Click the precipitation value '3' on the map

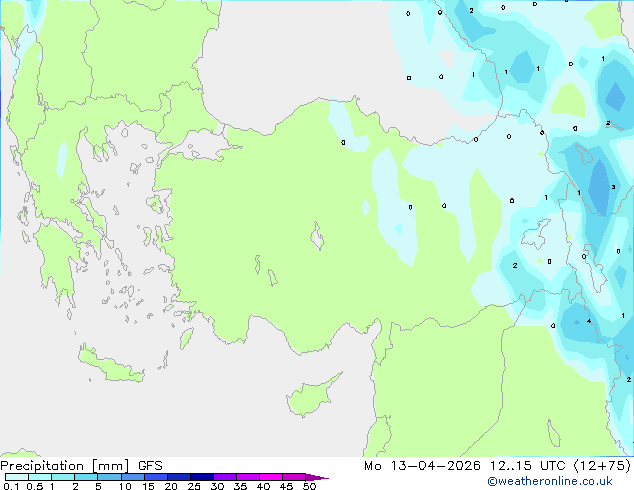pos(613,187)
